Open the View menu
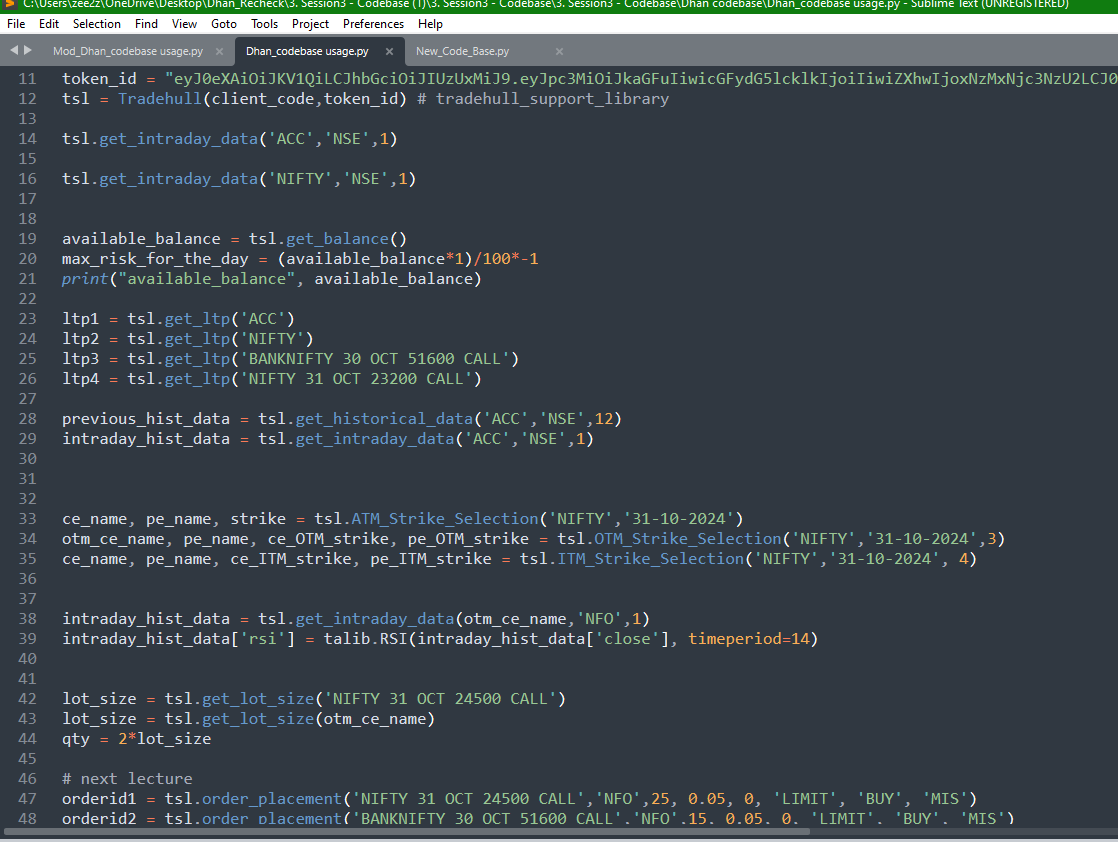Screen dimensions: 1118x842 point(184,23)
